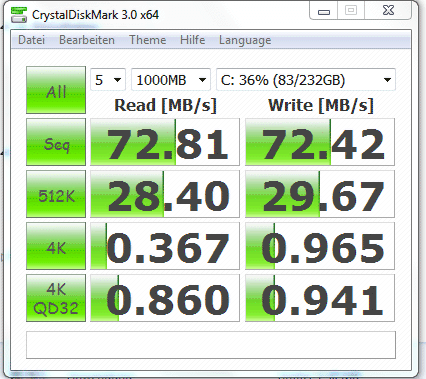426x379 pixels.
Task: Open the Hilfe menu
Action: pos(192,40)
